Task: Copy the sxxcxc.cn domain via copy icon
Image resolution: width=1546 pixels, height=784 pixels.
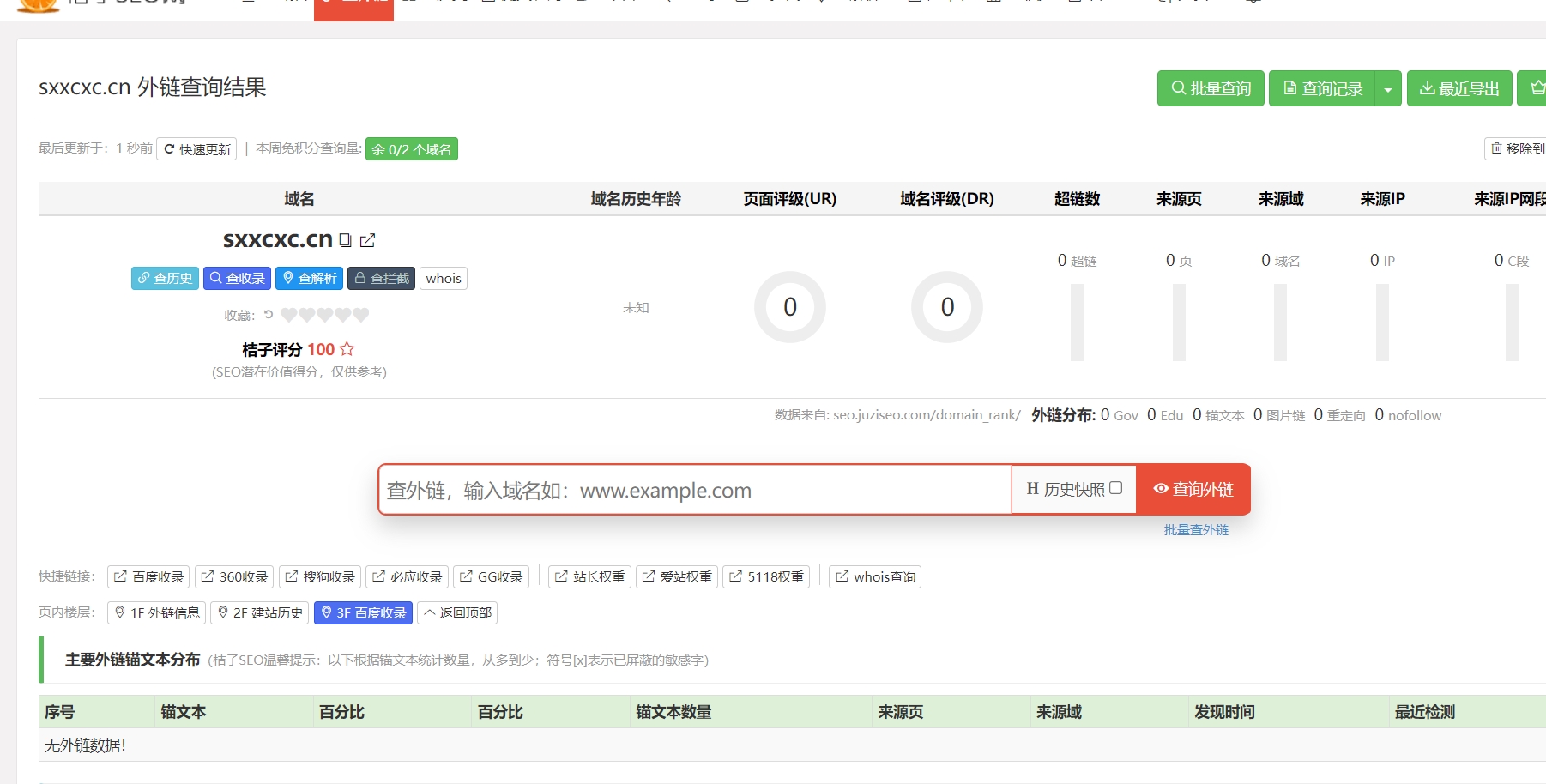Action: coord(345,240)
